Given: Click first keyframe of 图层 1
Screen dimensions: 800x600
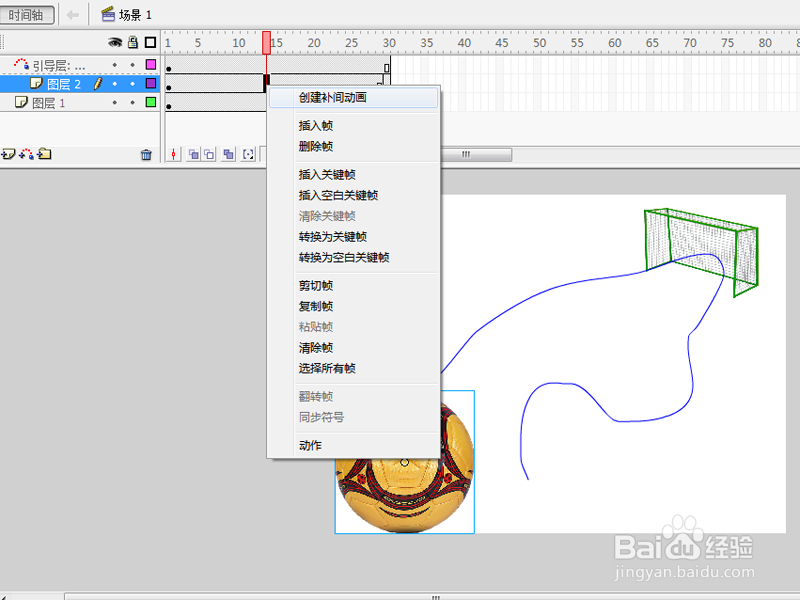Looking at the screenshot, I should [x=169, y=107].
